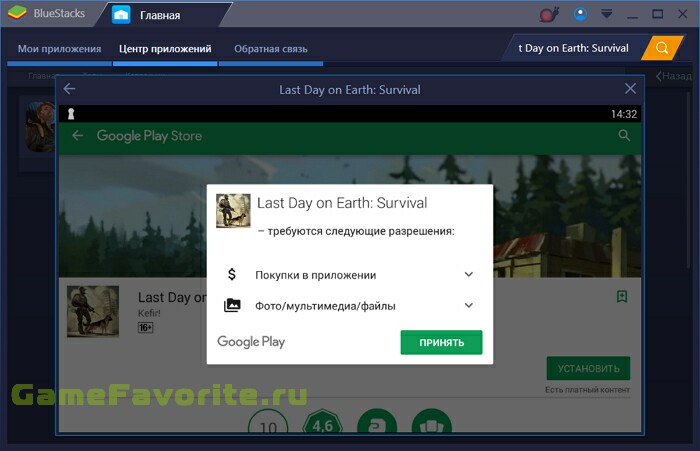
Task: Switch to Мои приложения tab
Action: [59, 49]
